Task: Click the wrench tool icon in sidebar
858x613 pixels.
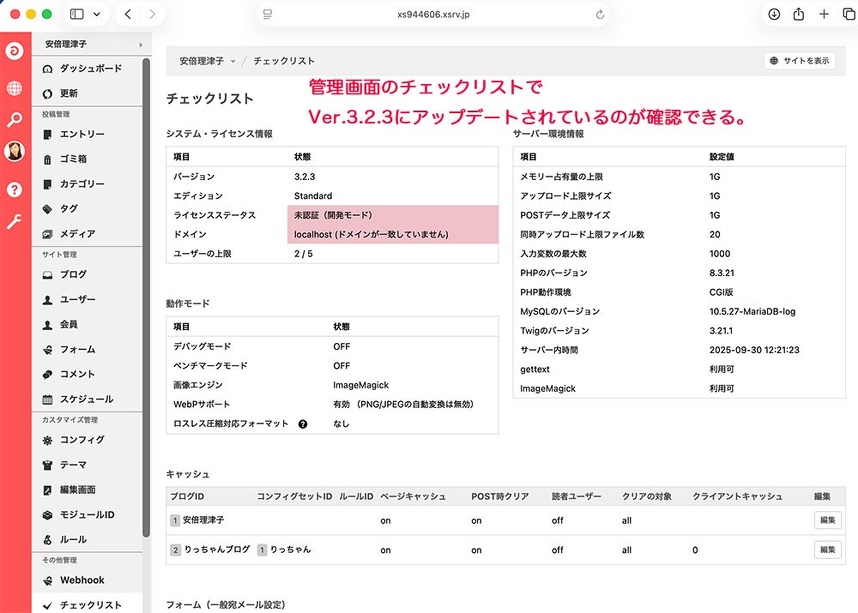Action: pyautogui.click(x=14, y=222)
